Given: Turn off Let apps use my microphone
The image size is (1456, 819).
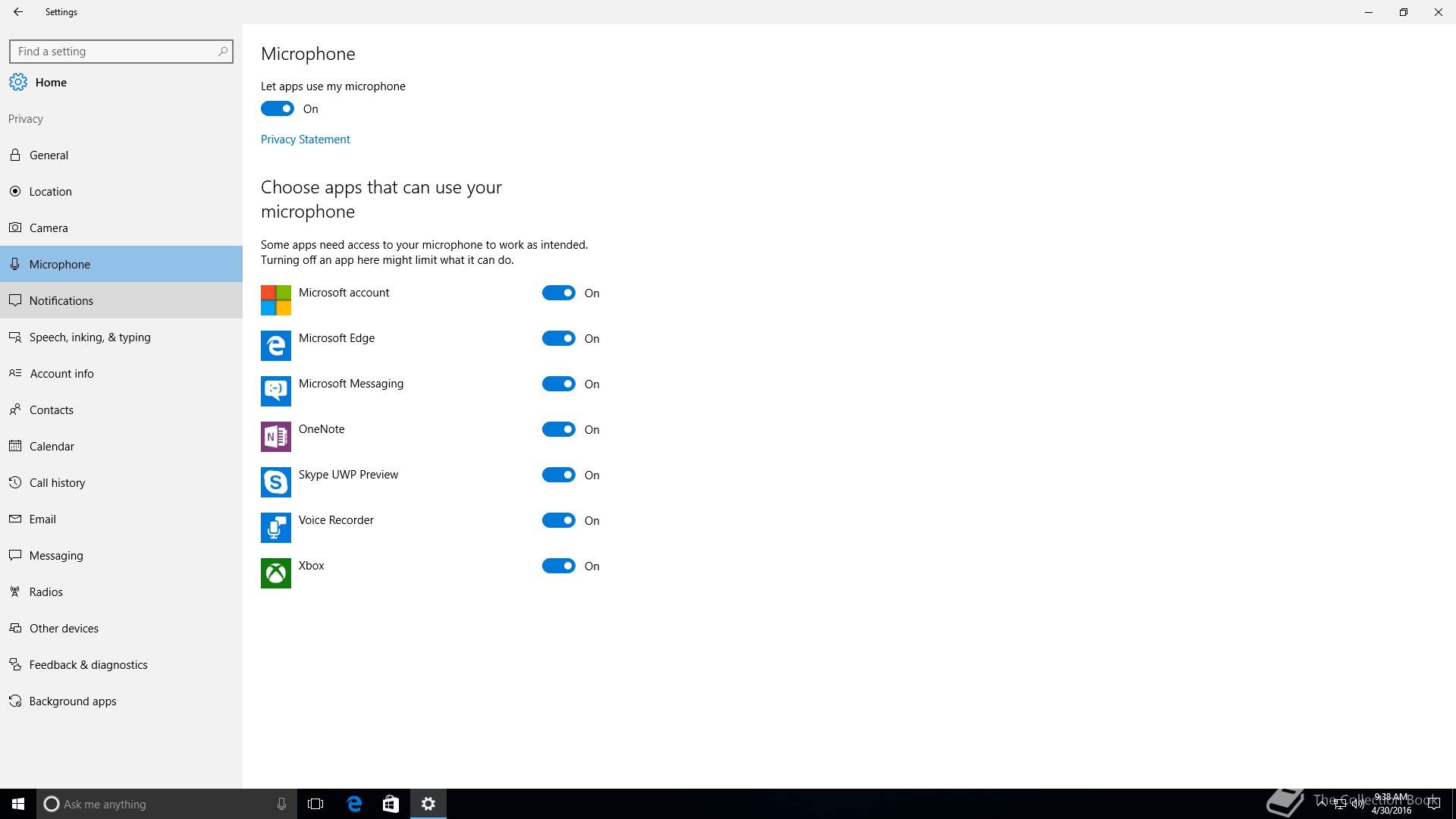Looking at the screenshot, I should [x=278, y=109].
